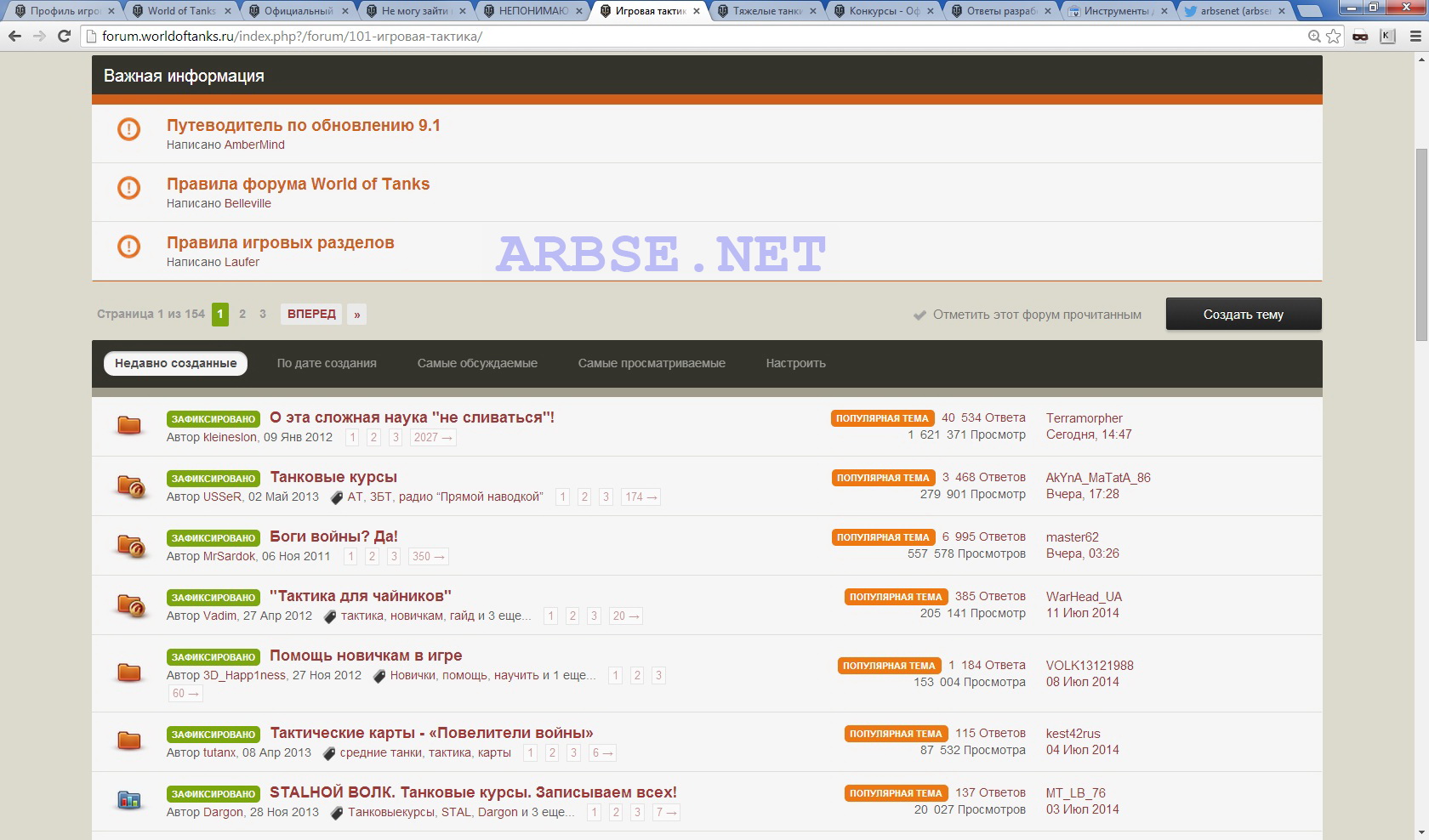Select the По дате создания sorting tab
Screen dimensions: 1429x840
click(327, 363)
